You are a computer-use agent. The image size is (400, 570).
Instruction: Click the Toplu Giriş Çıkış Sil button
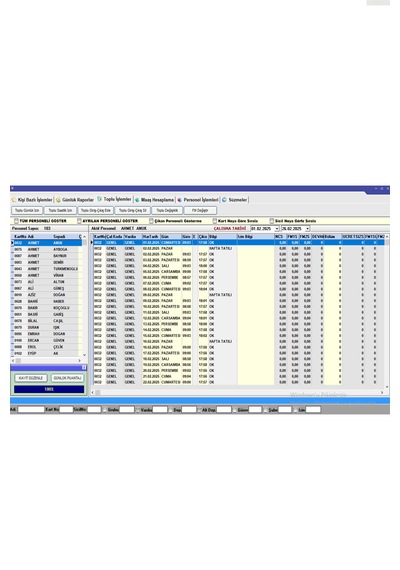point(133,210)
